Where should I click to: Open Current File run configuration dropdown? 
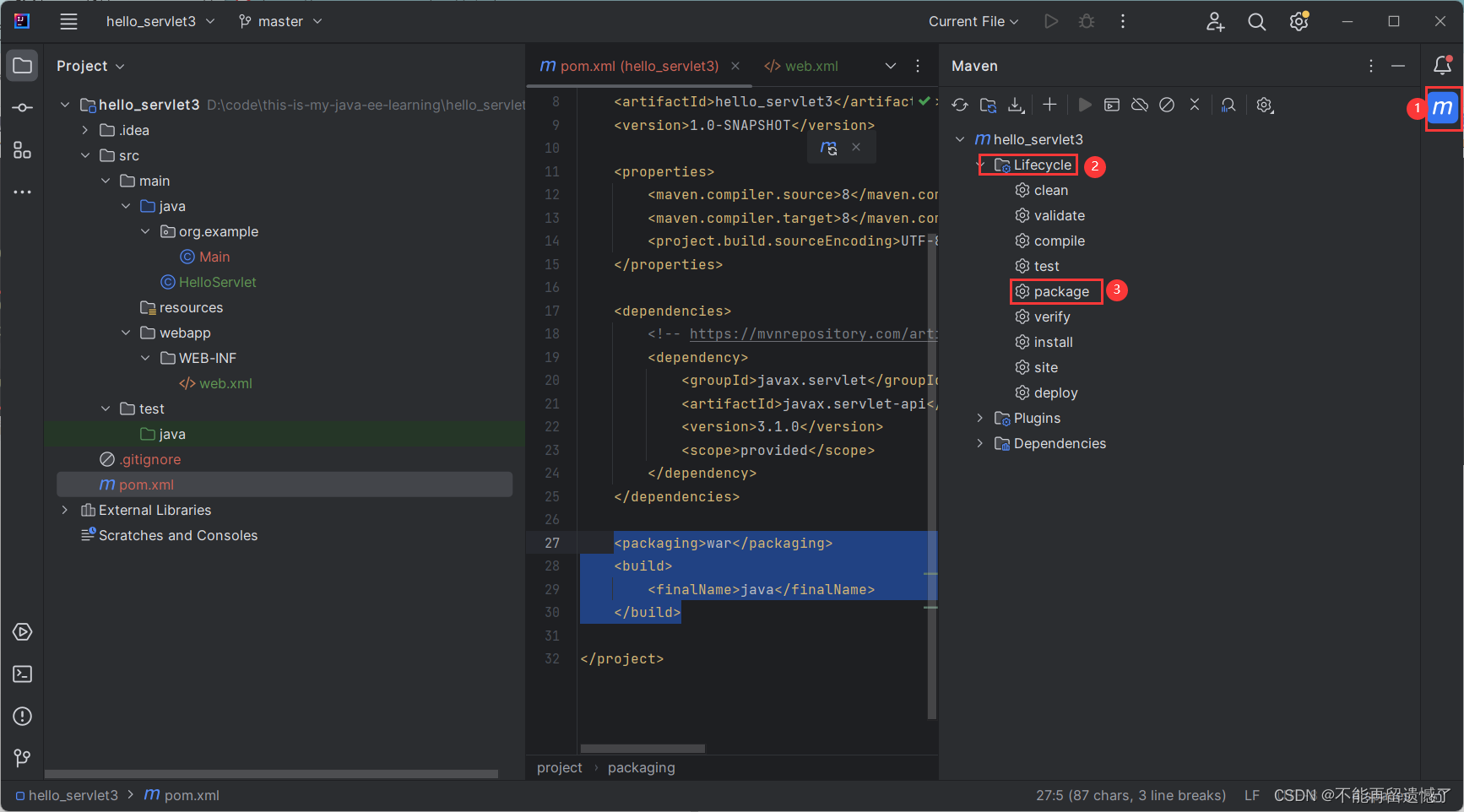click(x=973, y=21)
